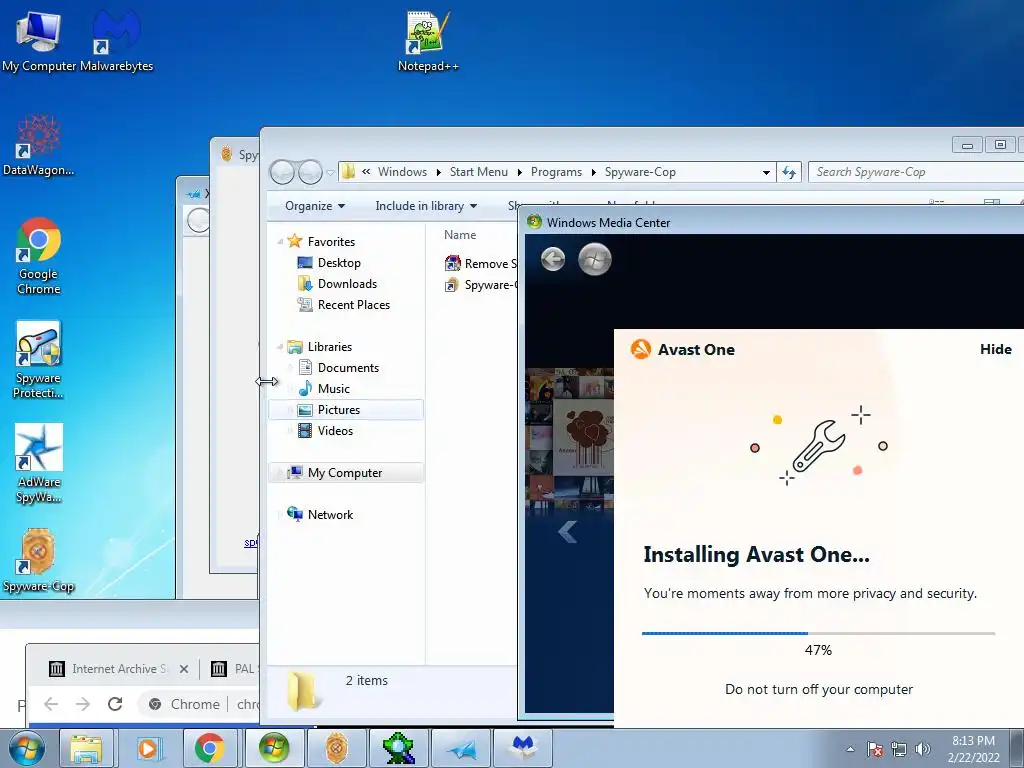The height and width of the screenshot is (768, 1024).
Task: Select My Computer in navigation pane
Action: click(x=346, y=472)
